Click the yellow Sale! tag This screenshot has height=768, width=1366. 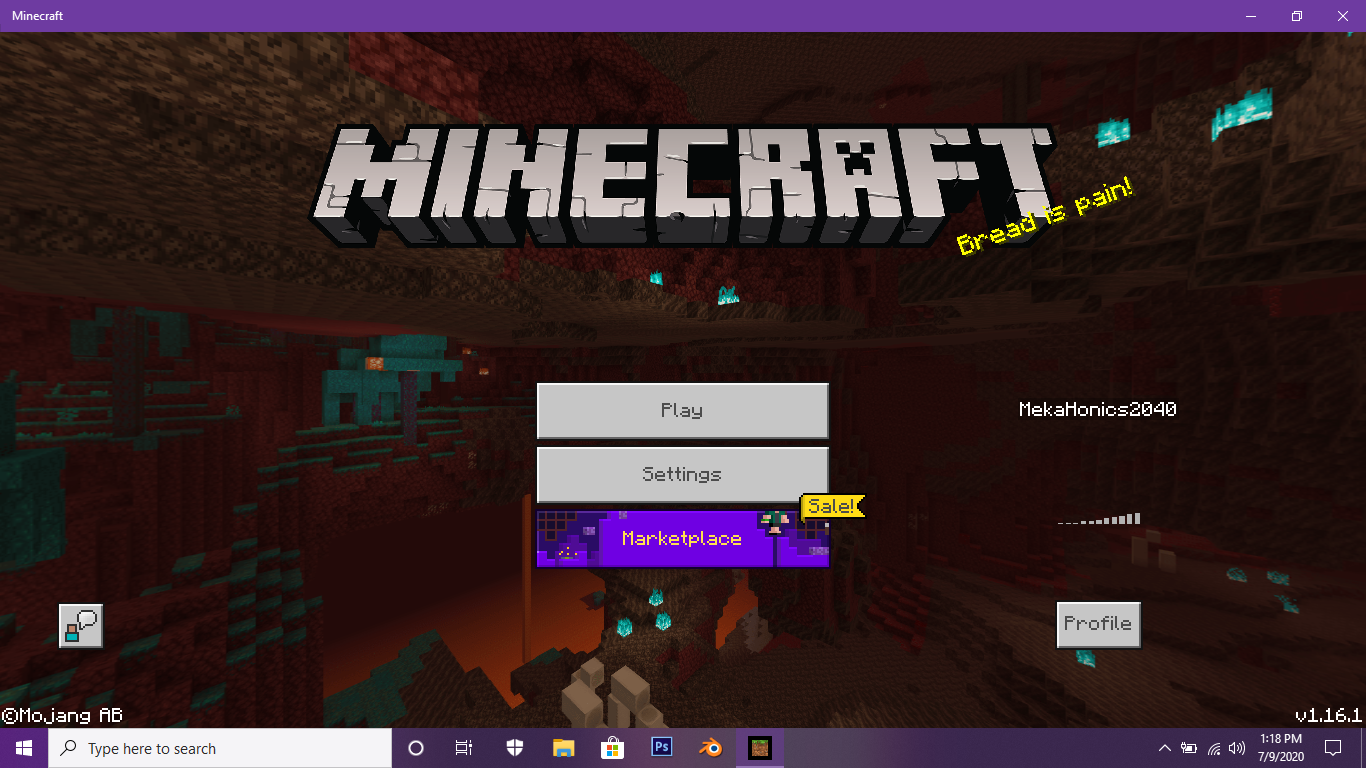pyautogui.click(x=832, y=507)
